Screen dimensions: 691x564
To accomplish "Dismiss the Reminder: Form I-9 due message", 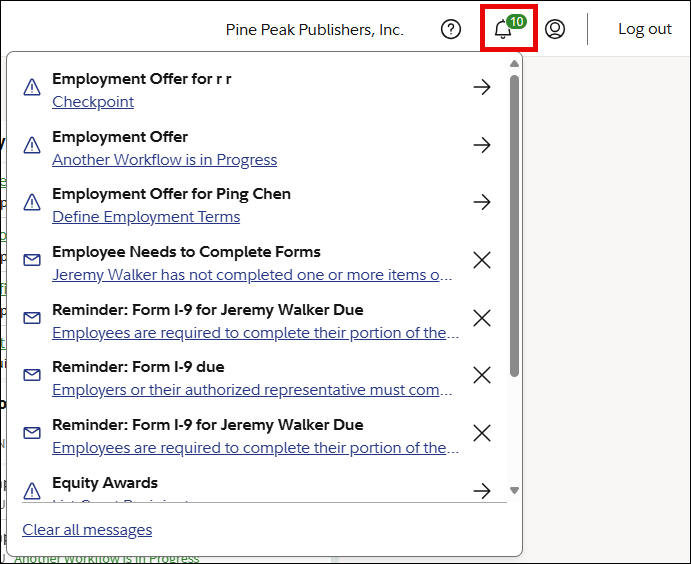I will click(482, 376).
